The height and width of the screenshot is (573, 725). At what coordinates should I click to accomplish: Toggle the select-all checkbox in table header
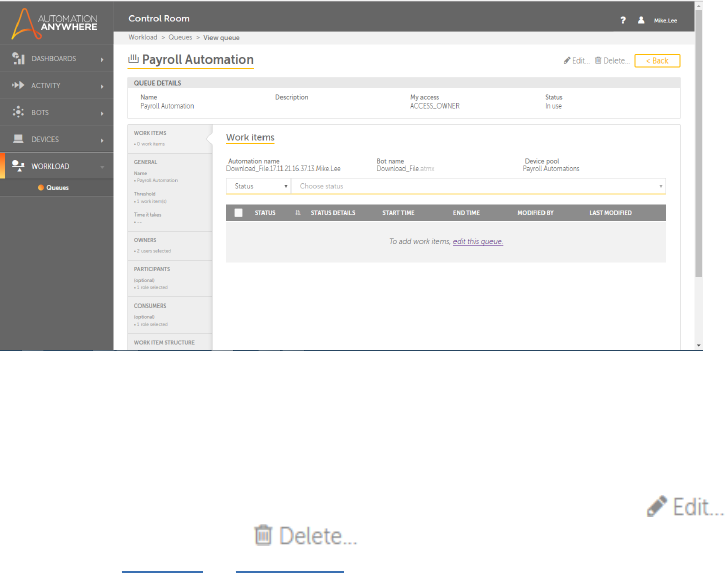[239, 213]
